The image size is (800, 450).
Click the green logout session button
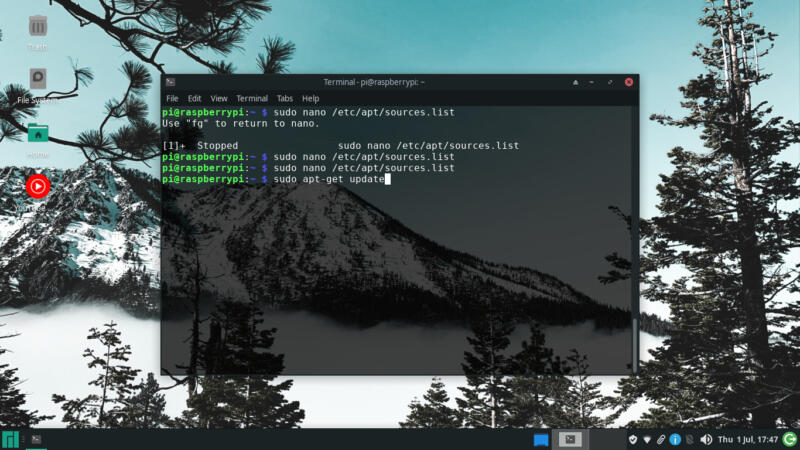click(790, 439)
